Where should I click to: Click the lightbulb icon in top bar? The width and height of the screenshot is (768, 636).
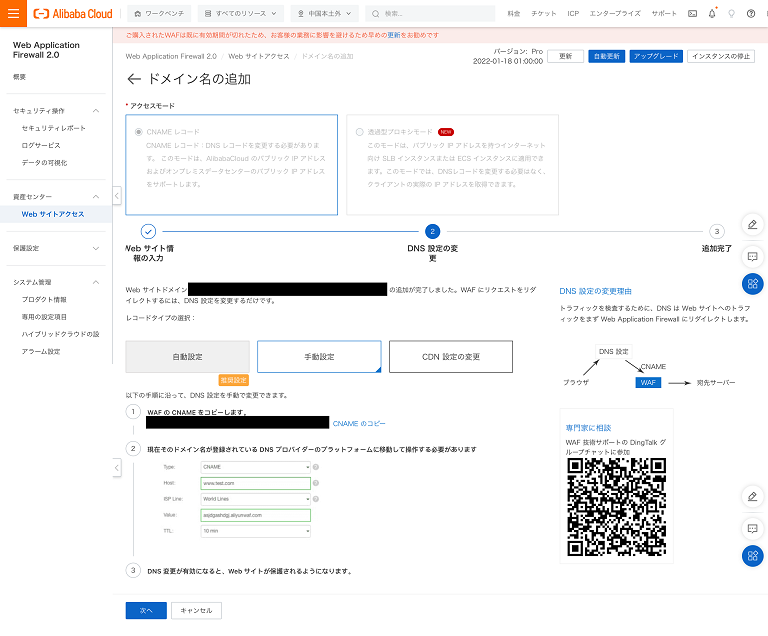731,14
